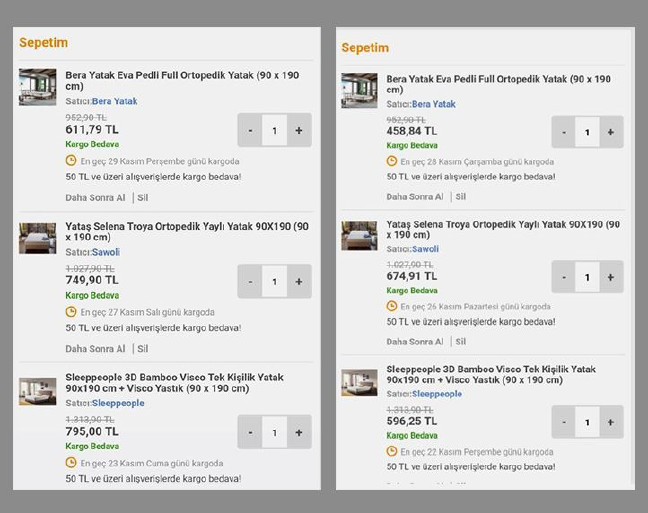Increase quantity of Bera Yatak priced 611,79 TL

tap(298, 131)
